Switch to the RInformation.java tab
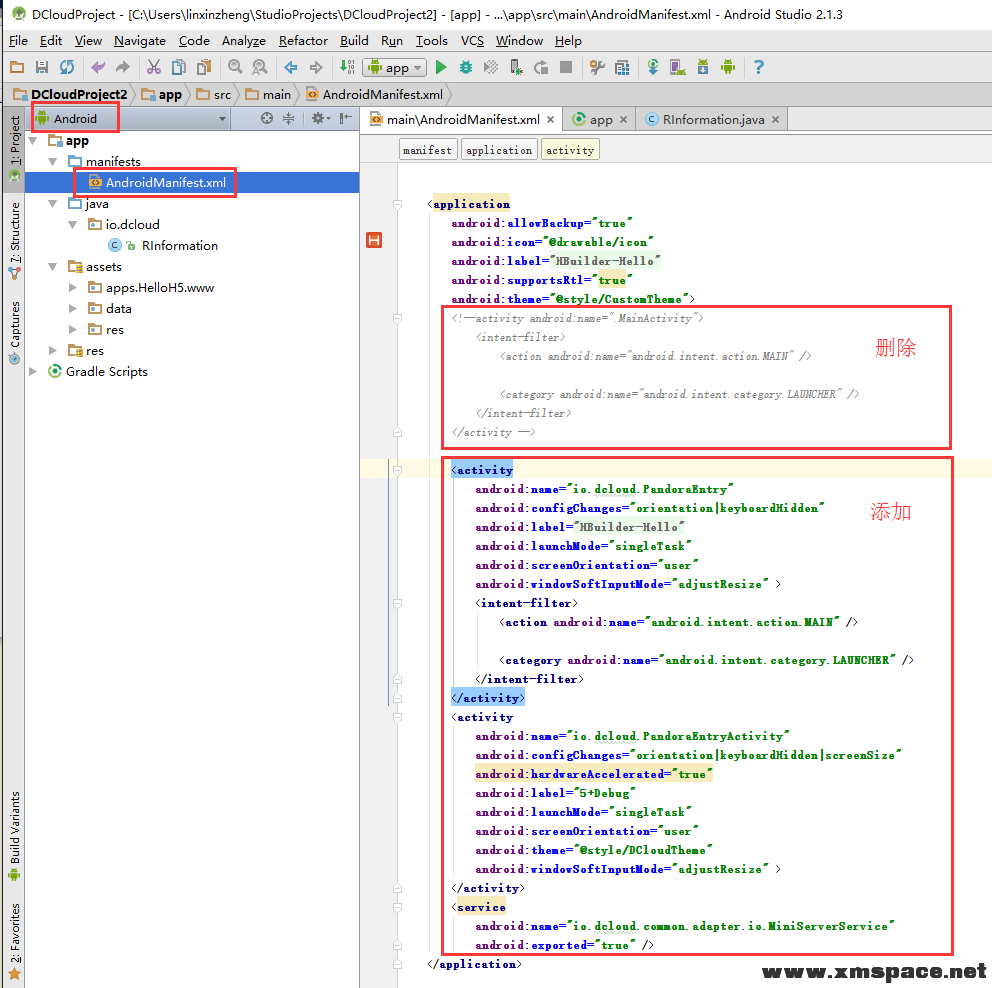Viewport: 992px width, 988px height. (x=713, y=120)
